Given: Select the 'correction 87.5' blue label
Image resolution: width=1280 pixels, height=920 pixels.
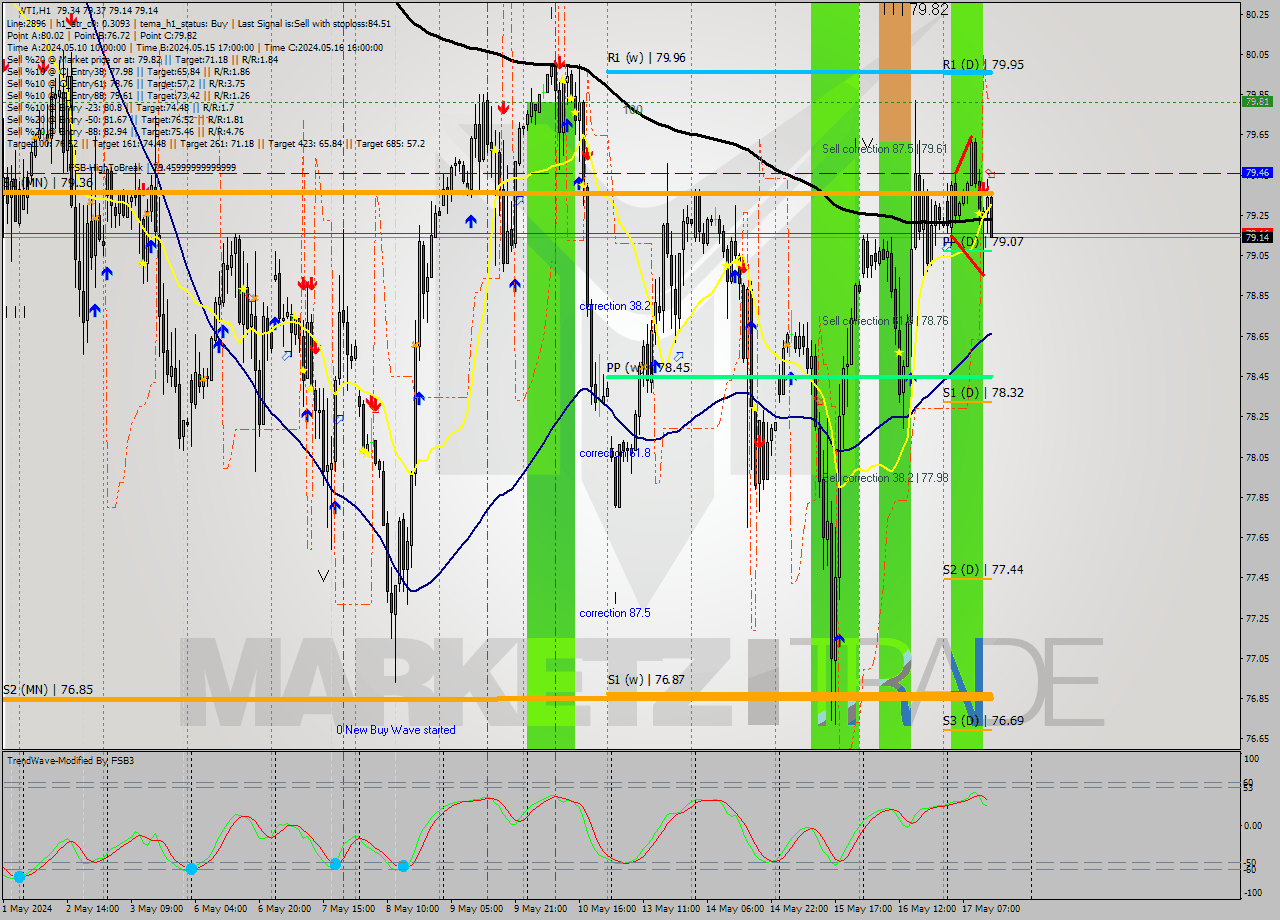Looking at the screenshot, I should pos(615,613).
